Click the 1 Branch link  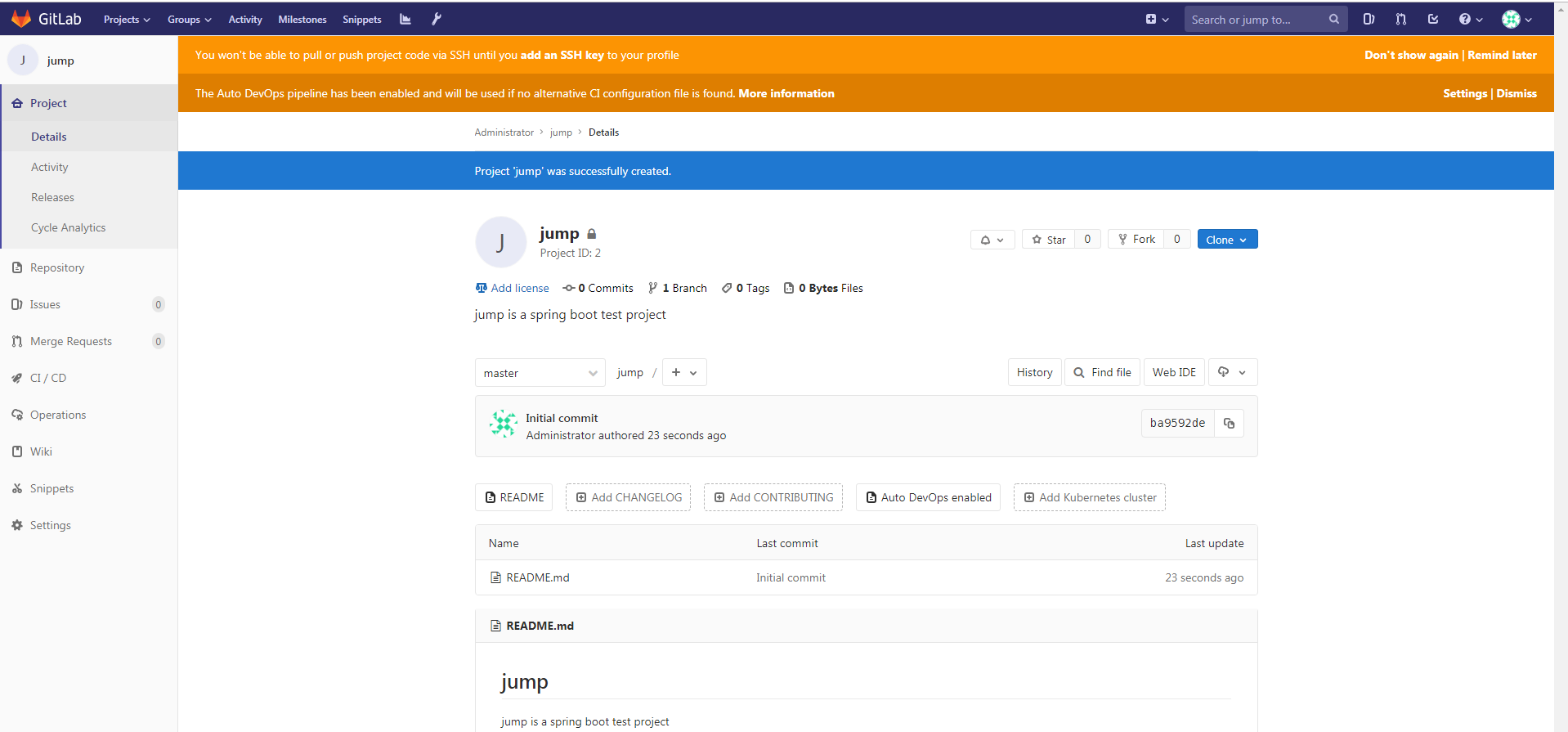coord(678,288)
